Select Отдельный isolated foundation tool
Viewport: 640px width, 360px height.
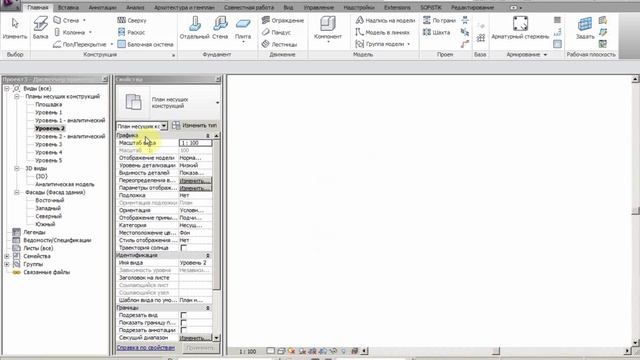tap(195, 28)
